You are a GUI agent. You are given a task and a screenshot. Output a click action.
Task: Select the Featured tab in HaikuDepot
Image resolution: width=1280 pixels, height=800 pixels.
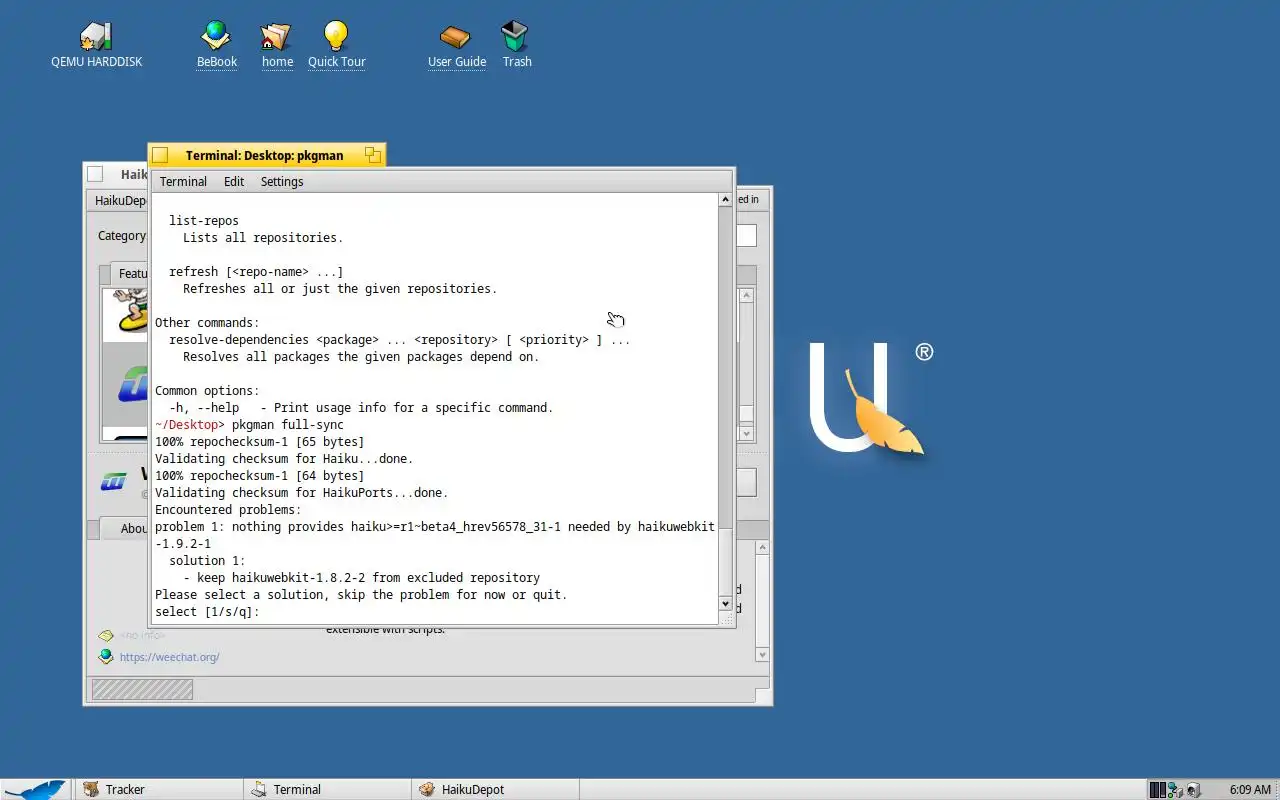click(130, 273)
